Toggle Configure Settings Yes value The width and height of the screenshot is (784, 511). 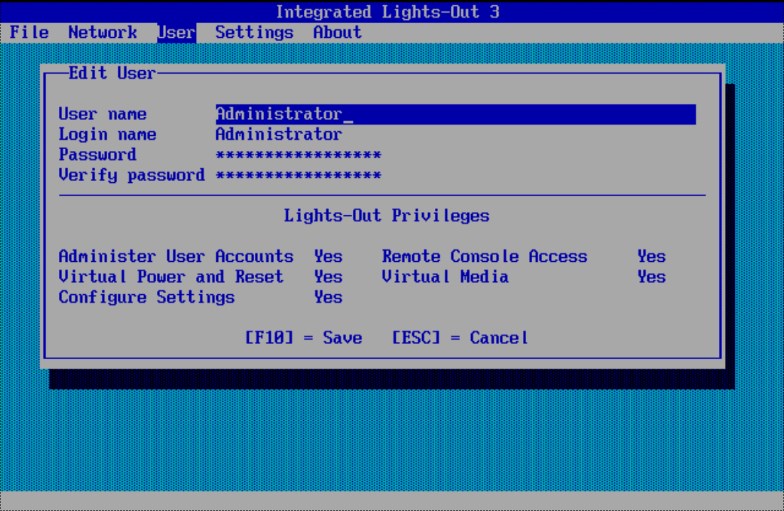pos(328,298)
